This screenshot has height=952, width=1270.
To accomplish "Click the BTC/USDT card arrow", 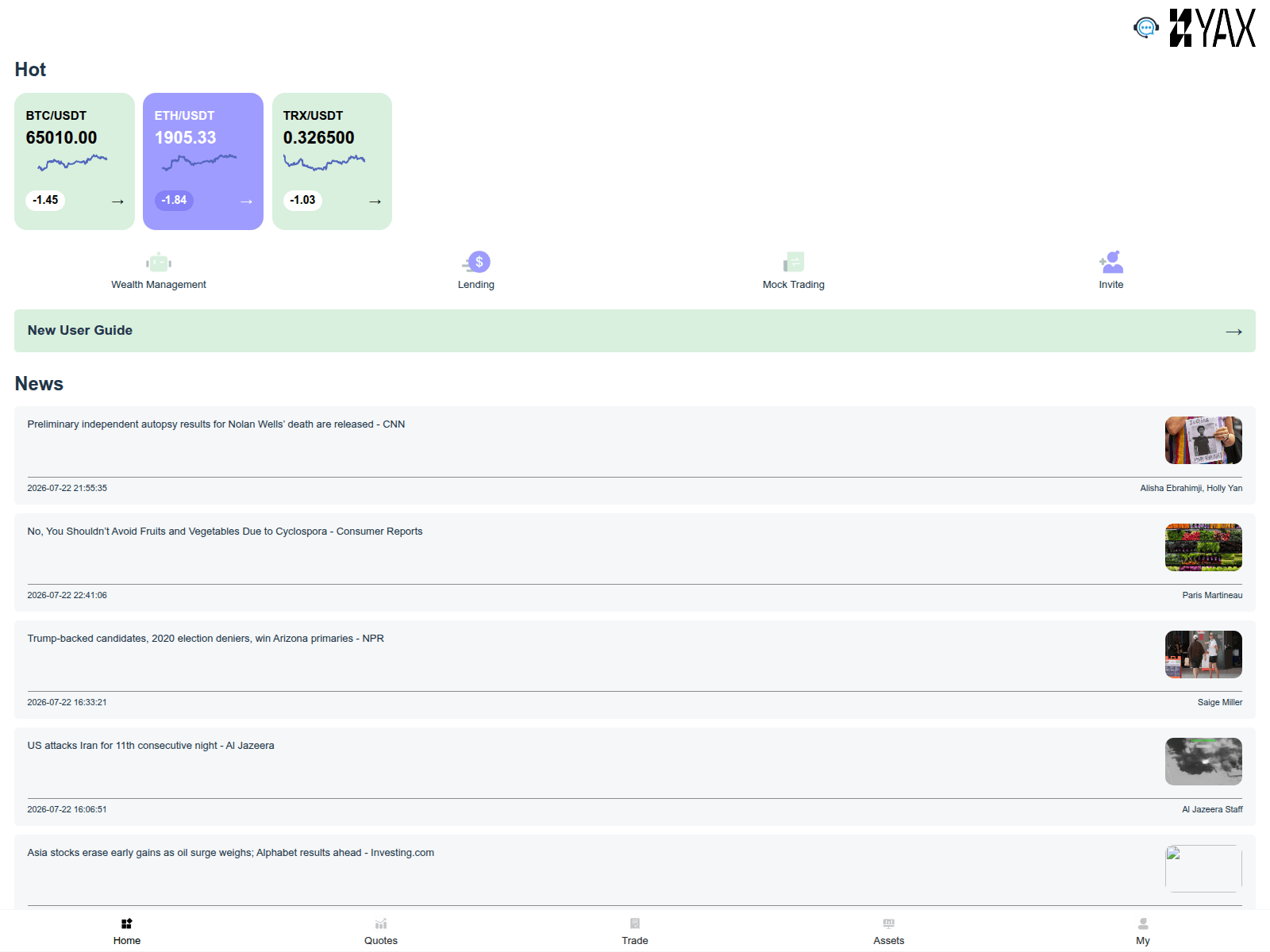I will 117,202.
